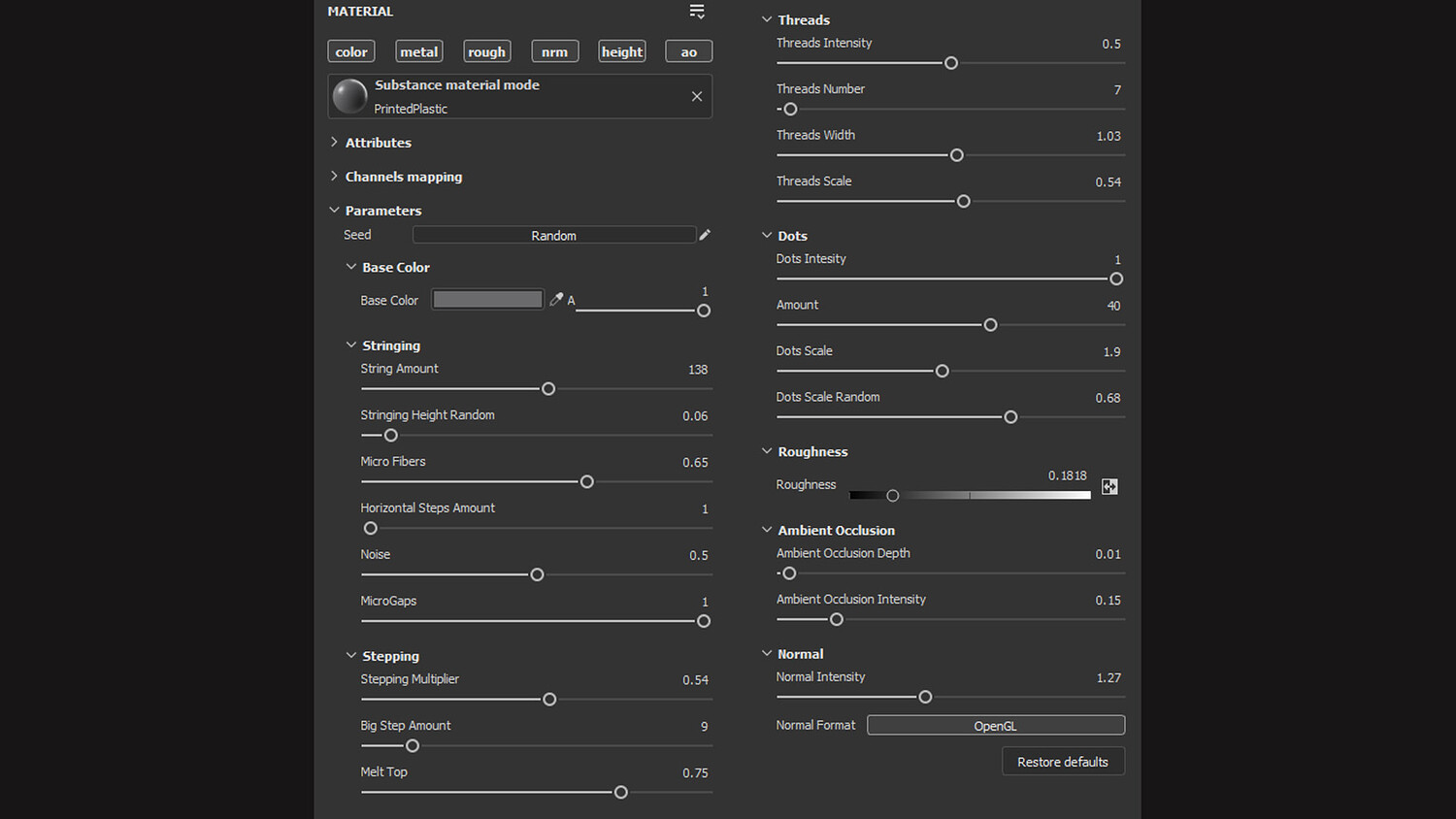The height and width of the screenshot is (819, 1456).
Task: Toggle the metal channel button
Action: [x=419, y=51]
